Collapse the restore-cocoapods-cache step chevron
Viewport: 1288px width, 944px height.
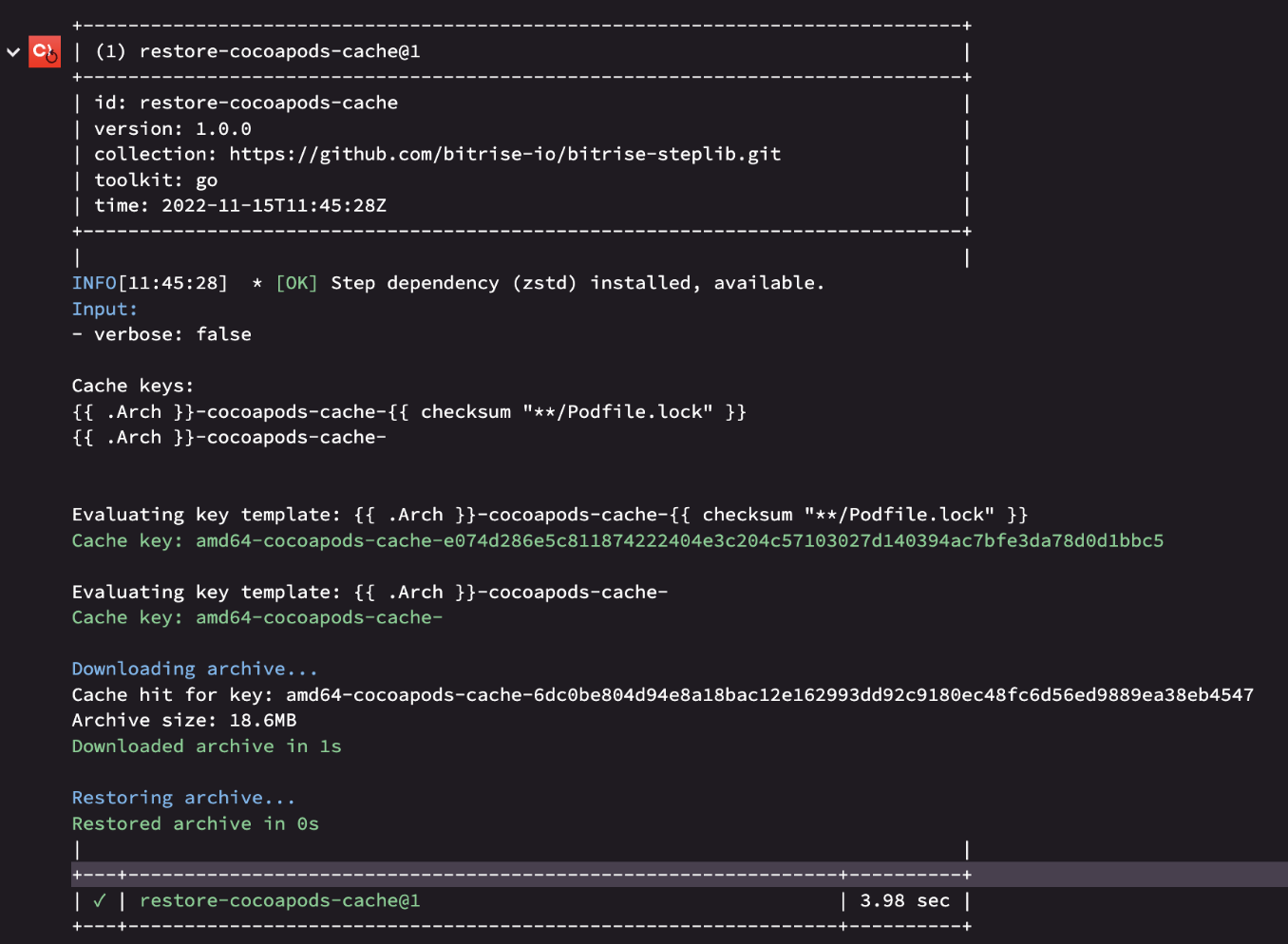tap(13, 52)
